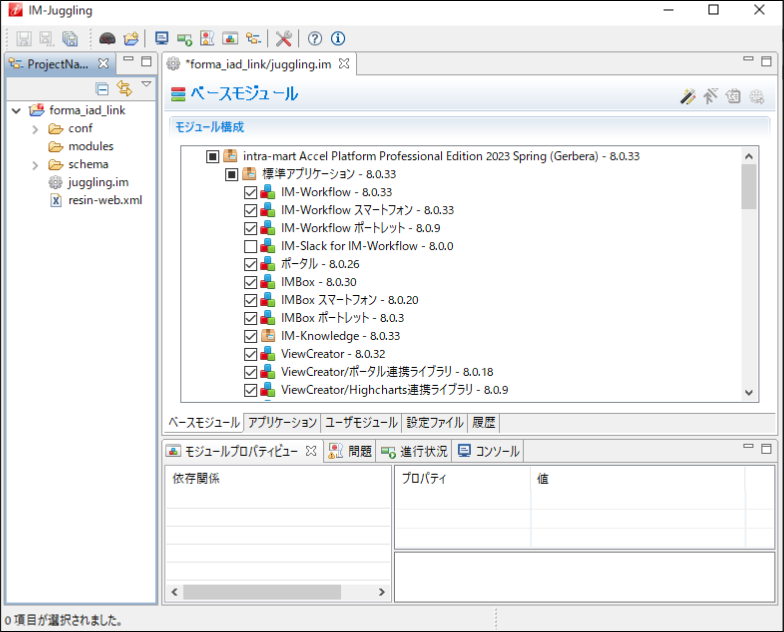Collapse all items in project navigator

tap(103, 89)
